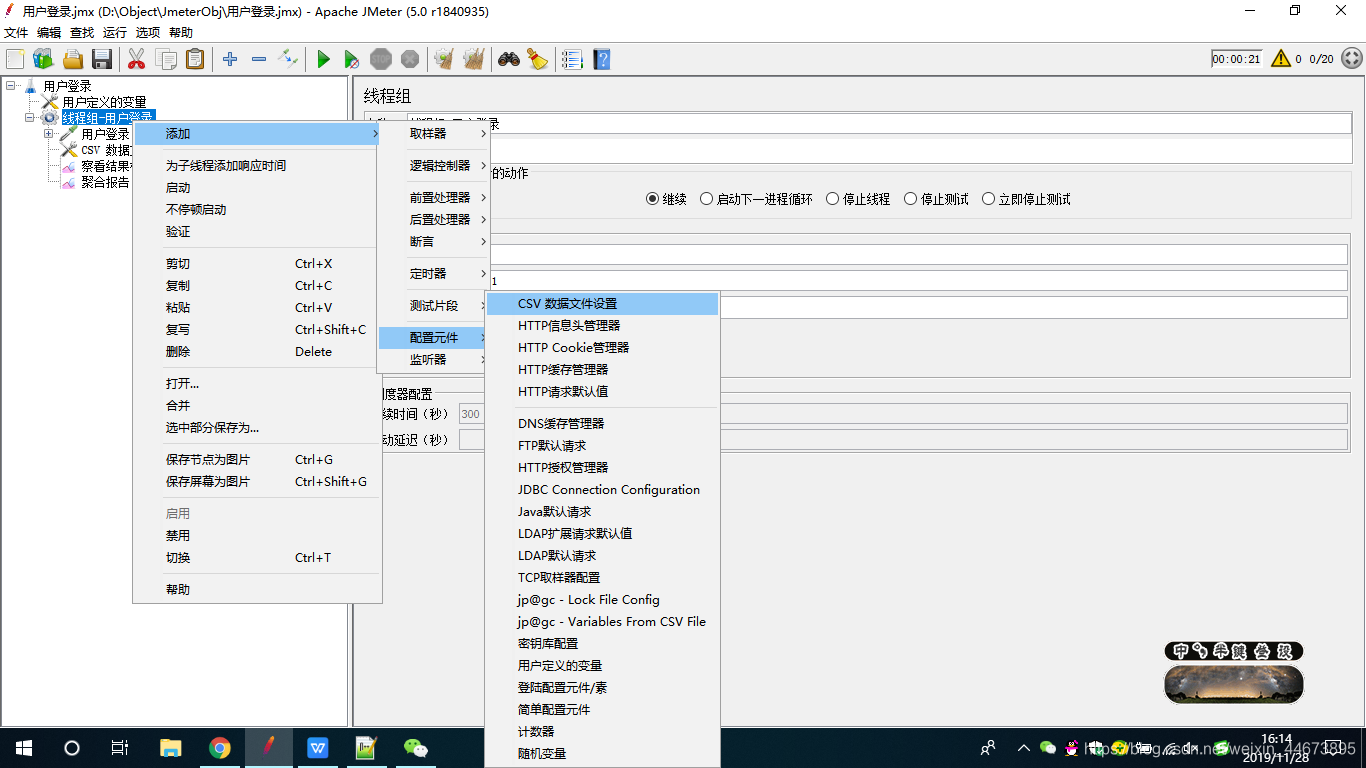Click the Stop sign icon

tap(381, 59)
